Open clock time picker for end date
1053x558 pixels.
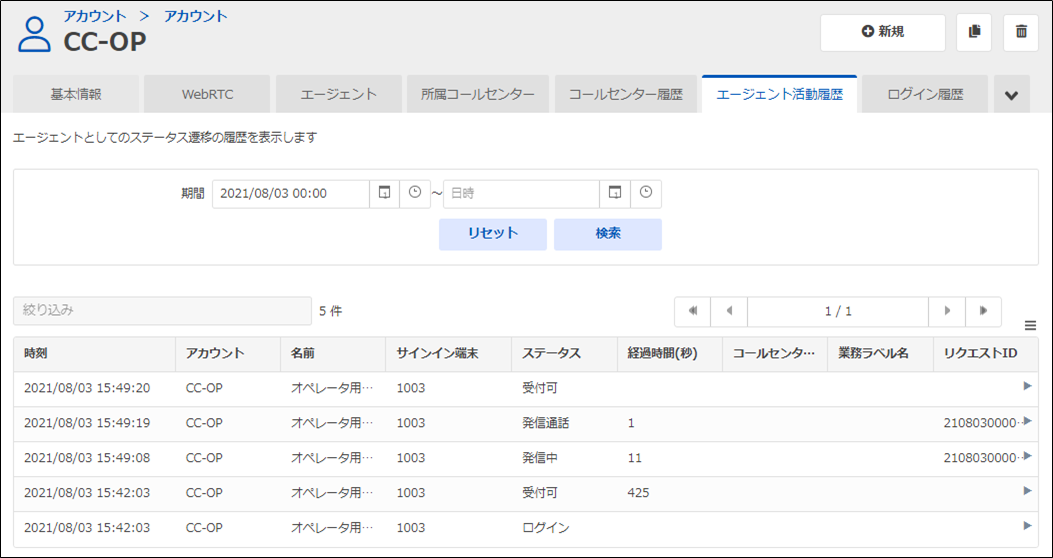pos(645,194)
